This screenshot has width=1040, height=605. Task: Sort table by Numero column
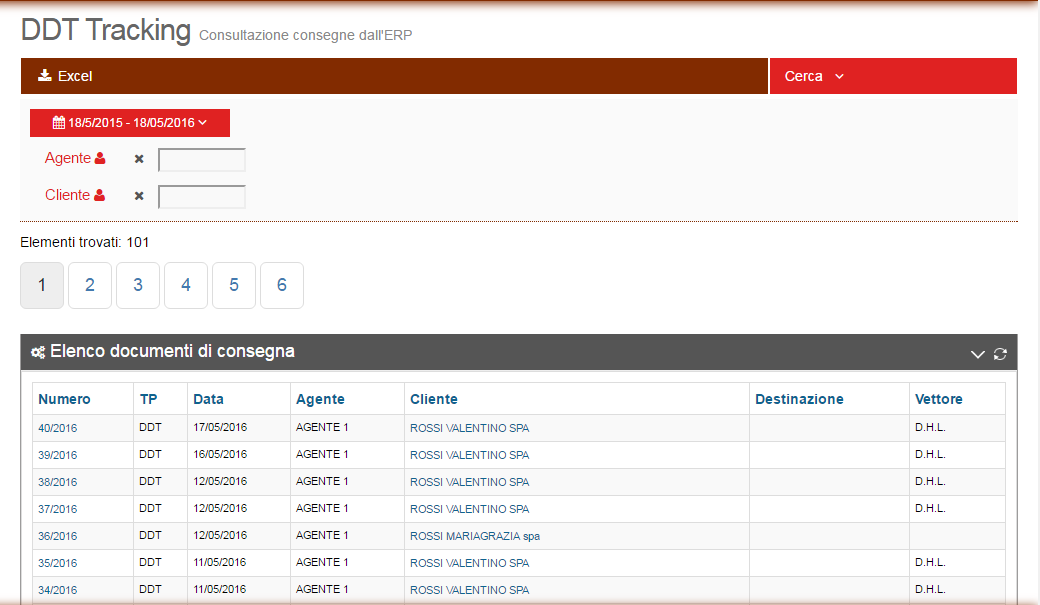click(x=64, y=399)
